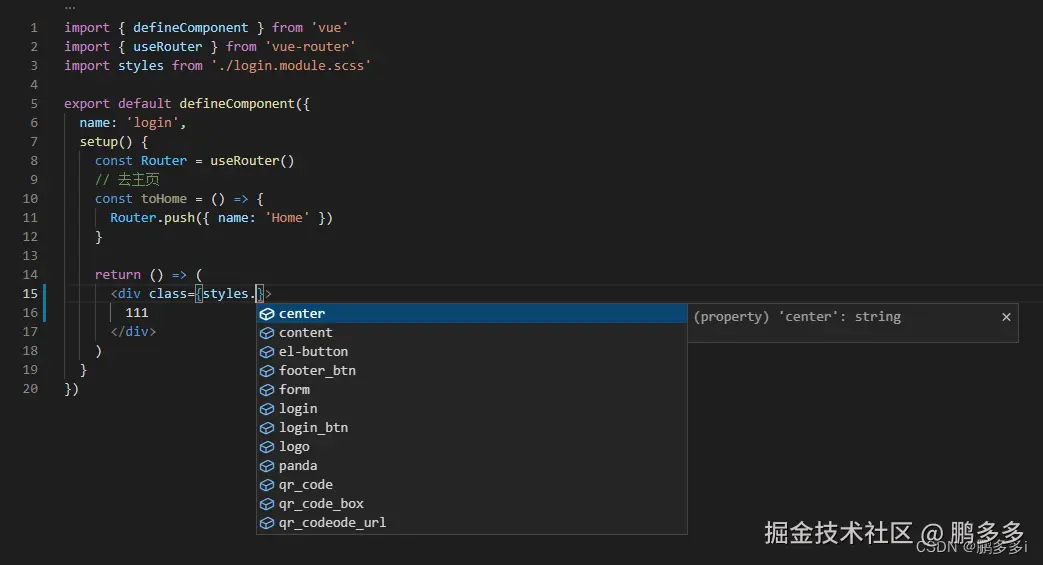Click the '// 去主页' comment
1043x565 pixels.
click(127, 180)
